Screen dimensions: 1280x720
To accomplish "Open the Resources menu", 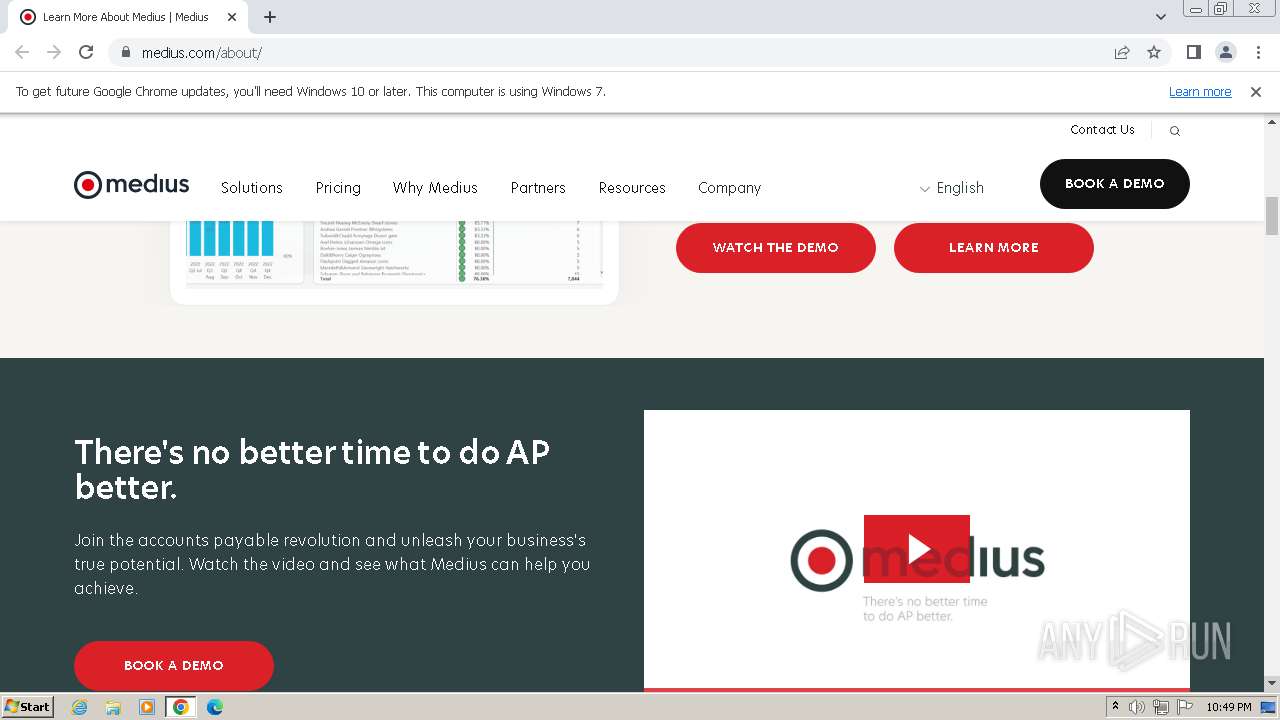I will [632, 188].
